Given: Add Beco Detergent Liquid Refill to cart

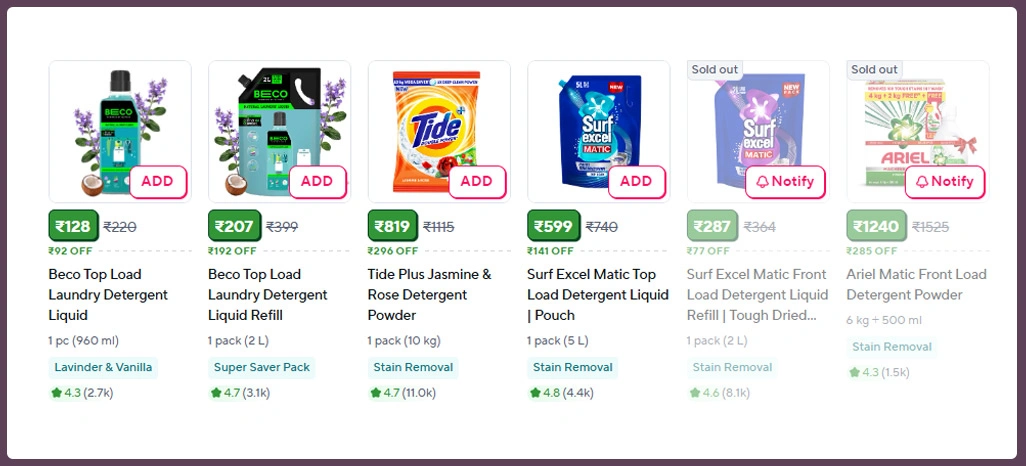Looking at the screenshot, I should 317,182.
